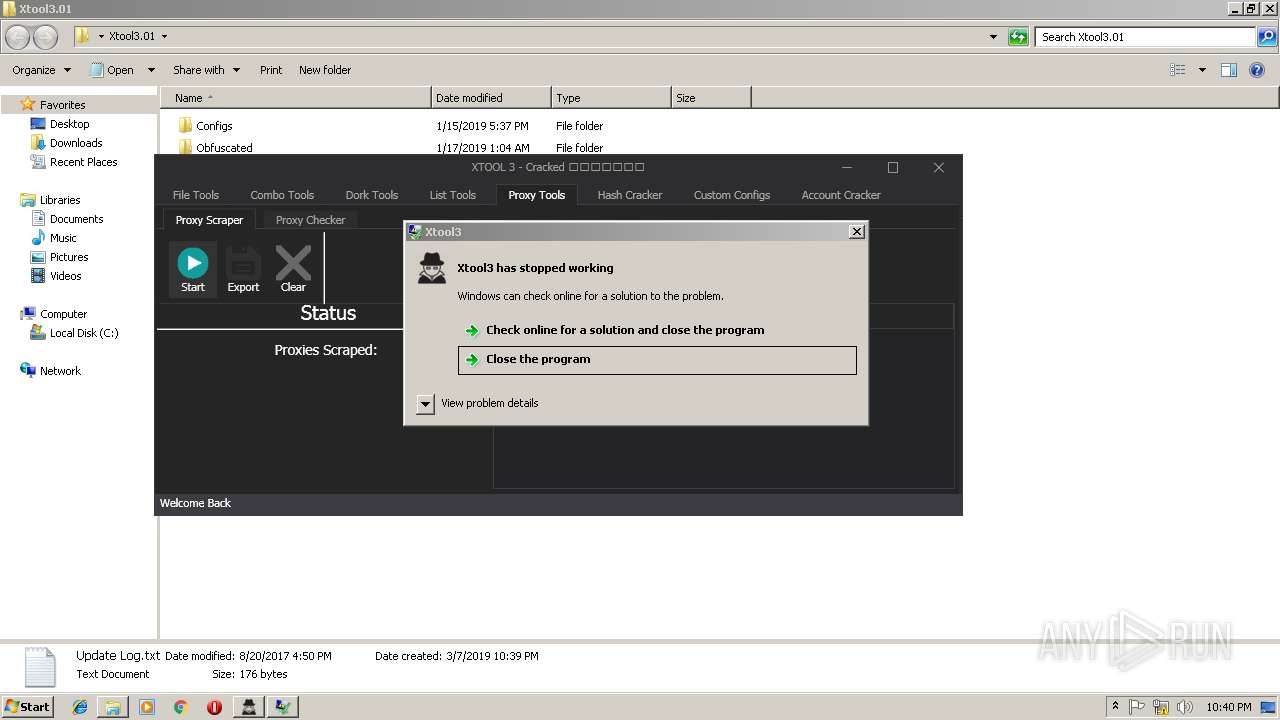Expand the Xtool3.01 breadcrumb dropdown arrow
Screen dimensions: 1280x720
[x=164, y=37]
